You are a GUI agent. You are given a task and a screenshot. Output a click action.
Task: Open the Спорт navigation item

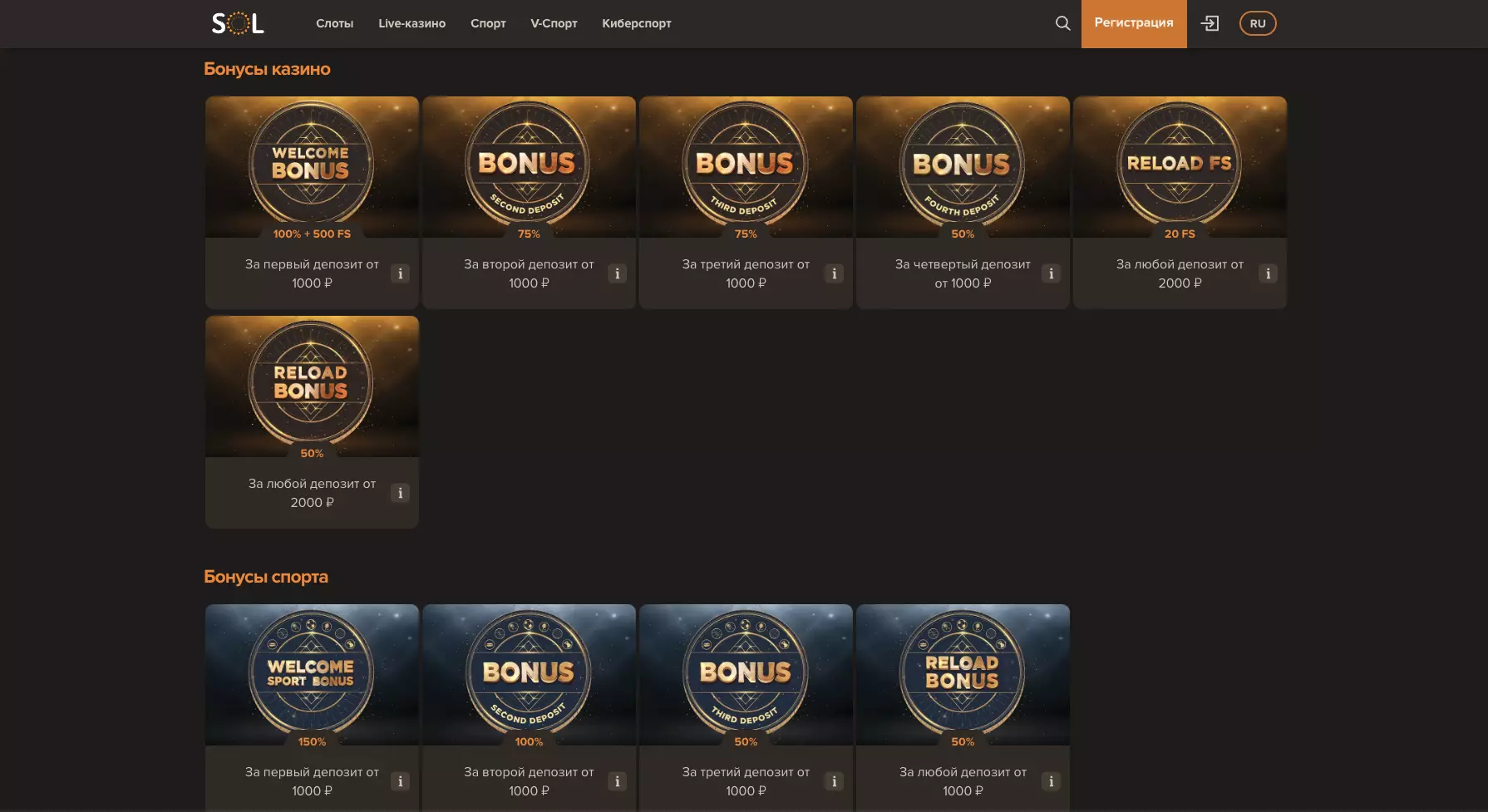point(488,23)
